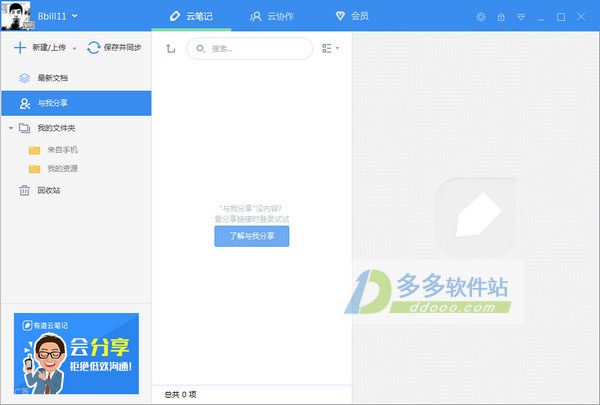
Task: Click the go-up-one-level arrow icon
Action: click(170, 49)
